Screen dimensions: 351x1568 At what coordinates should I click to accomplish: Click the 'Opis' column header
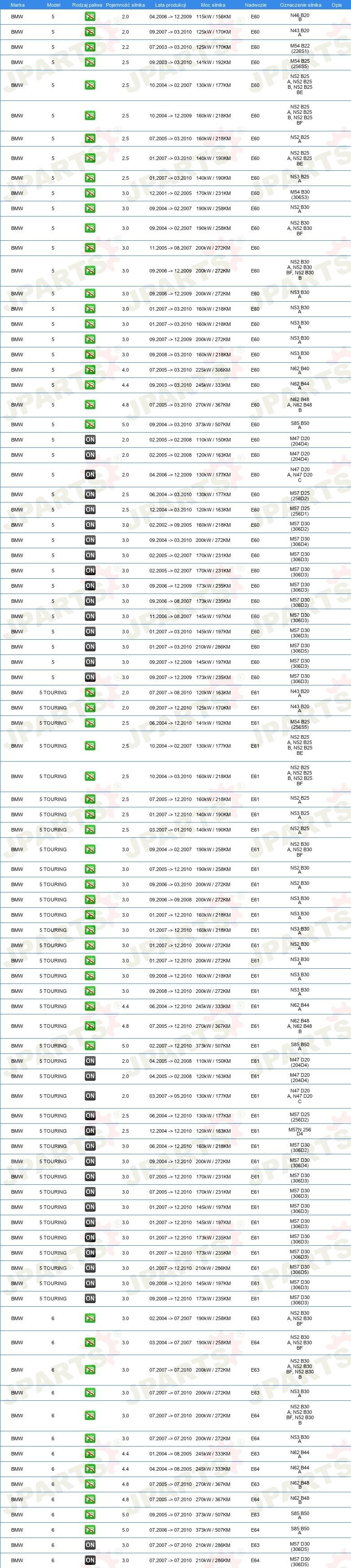pyautogui.click(x=336, y=5)
